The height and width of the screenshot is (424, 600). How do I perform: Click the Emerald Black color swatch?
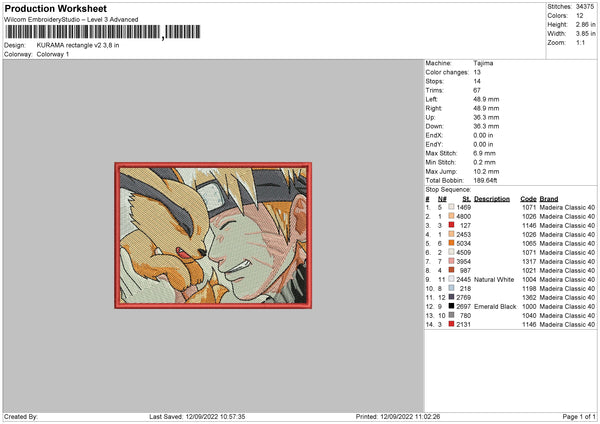coord(452,306)
